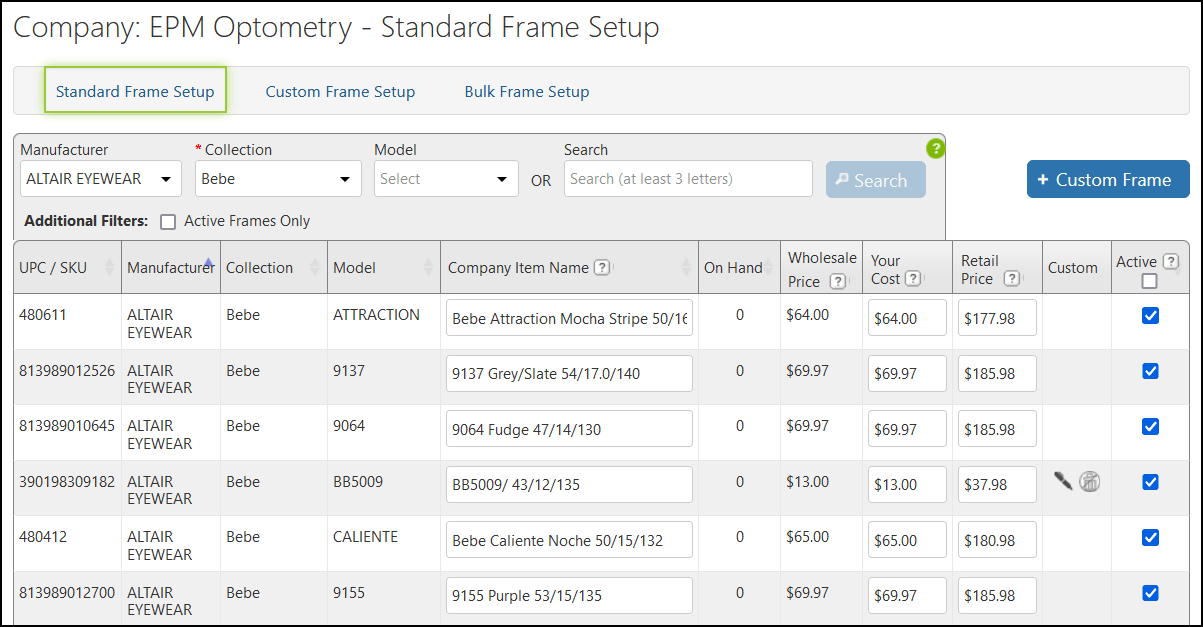Click the delete trash icon for frame BB5009
The width and height of the screenshot is (1203, 627).
[1090, 481]
